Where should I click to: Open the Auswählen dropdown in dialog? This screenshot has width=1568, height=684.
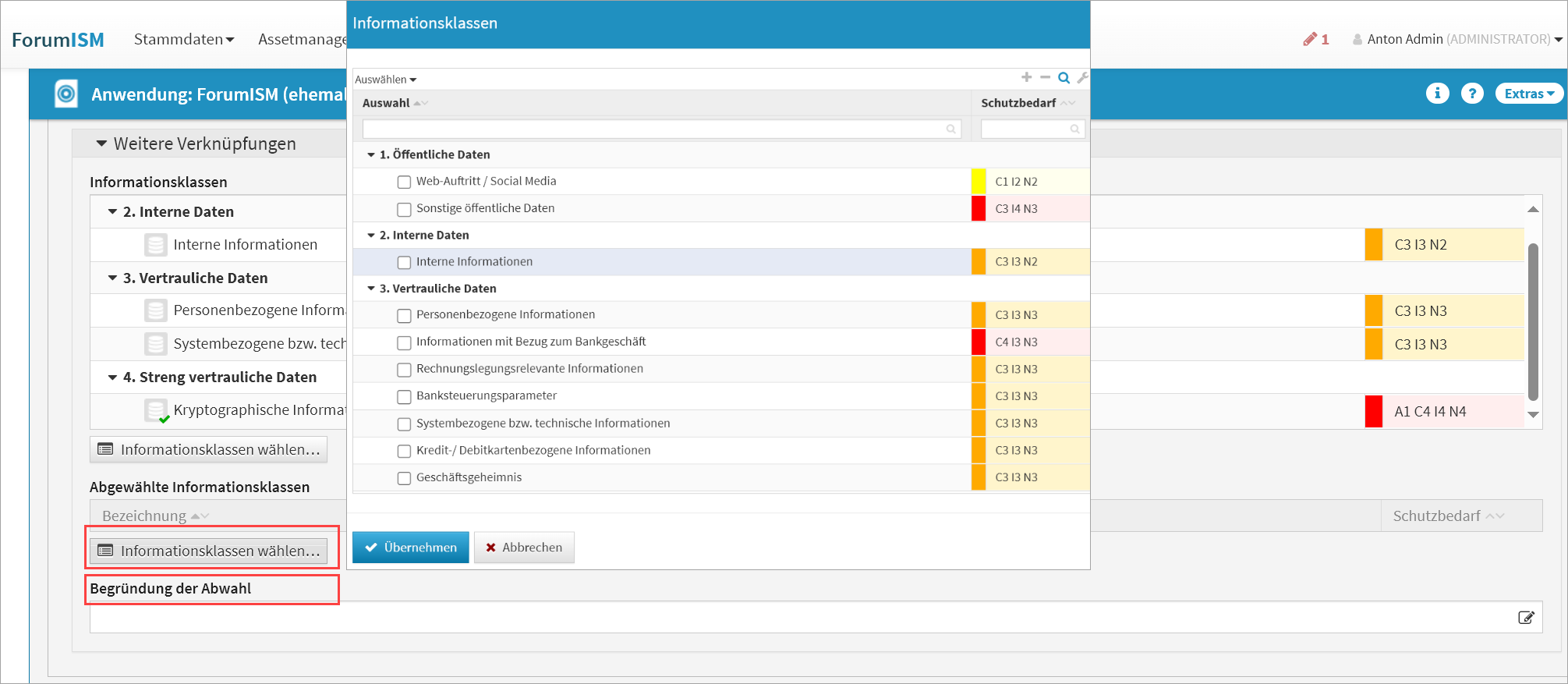coord(385,80)
